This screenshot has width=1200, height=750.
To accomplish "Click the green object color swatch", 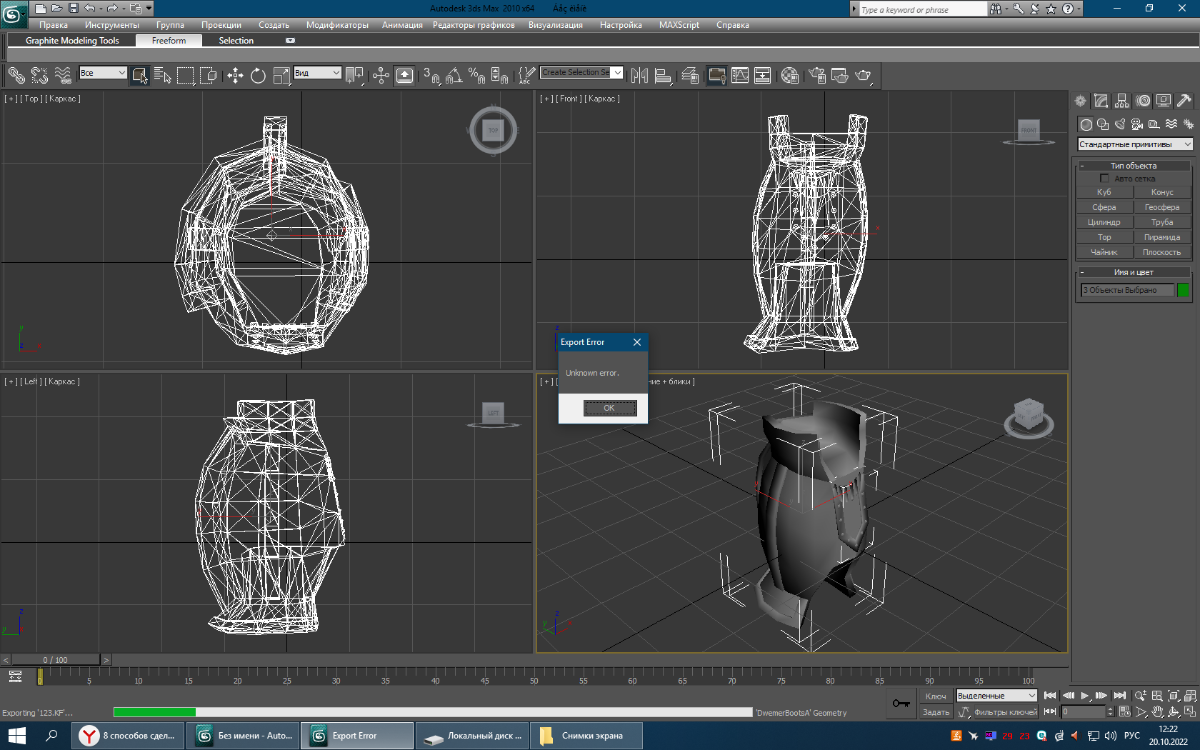I will pos(1184,290).
